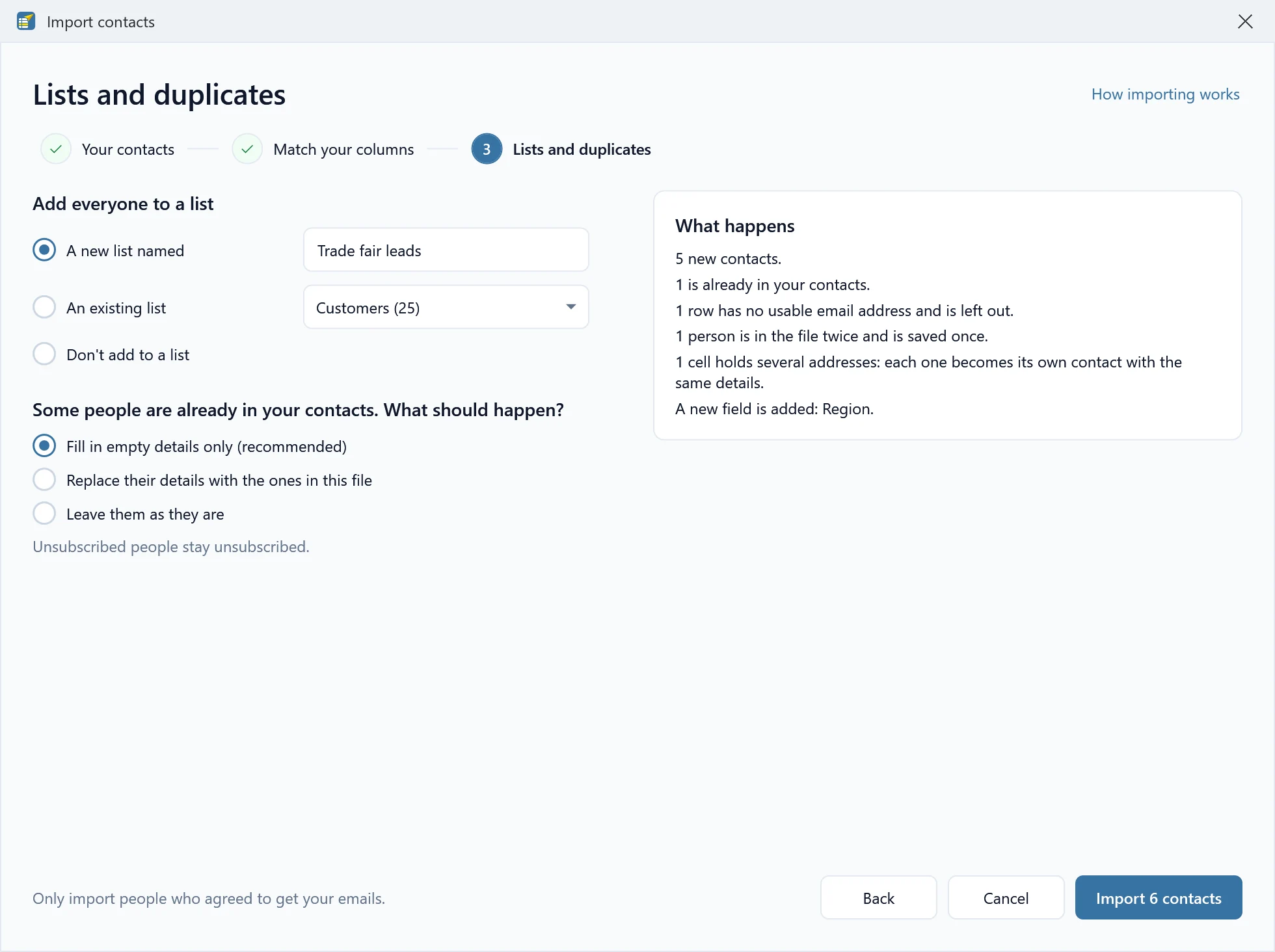Click the Back button
The width and height of the screenshot is (1275, 952).
[879, 897]
